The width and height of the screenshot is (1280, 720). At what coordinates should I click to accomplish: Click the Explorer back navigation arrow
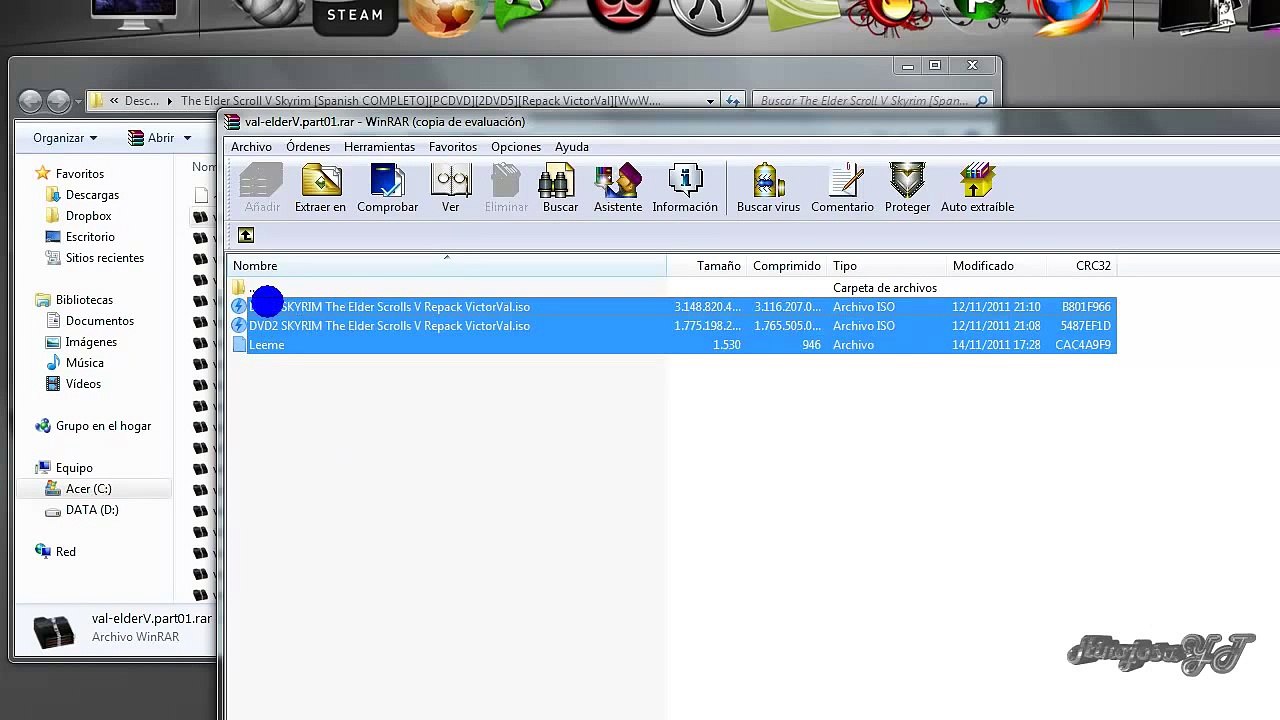coord(31,101)
